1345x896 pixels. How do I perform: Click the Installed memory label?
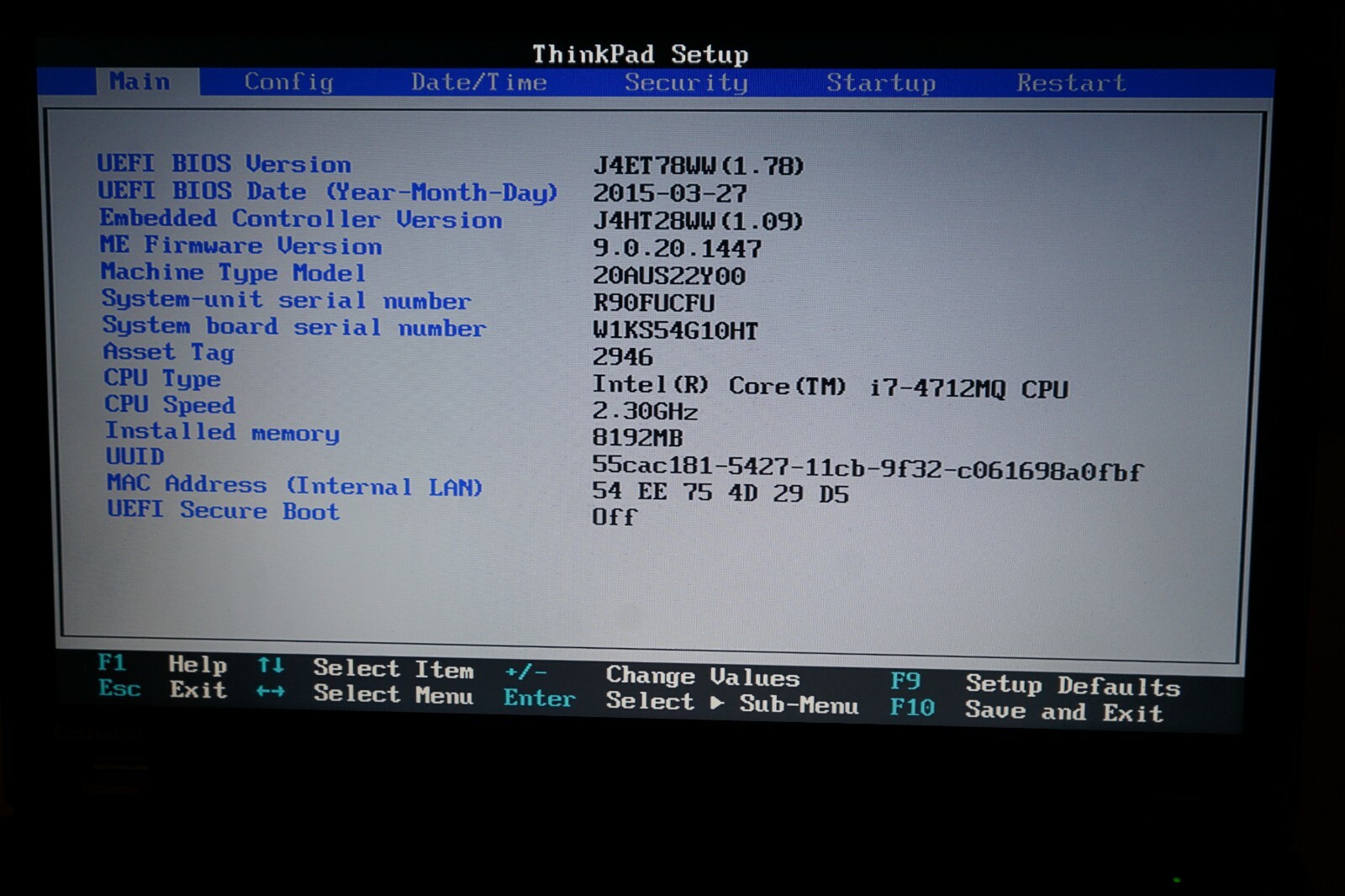[223, 432]
